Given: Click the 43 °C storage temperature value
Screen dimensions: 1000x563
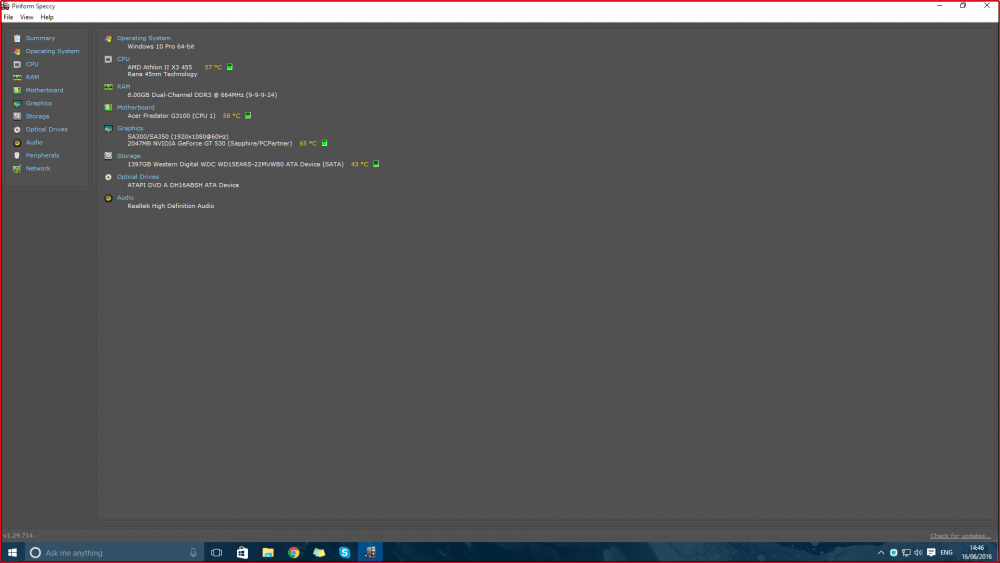Looking at the screenshot, I should 360,164.
